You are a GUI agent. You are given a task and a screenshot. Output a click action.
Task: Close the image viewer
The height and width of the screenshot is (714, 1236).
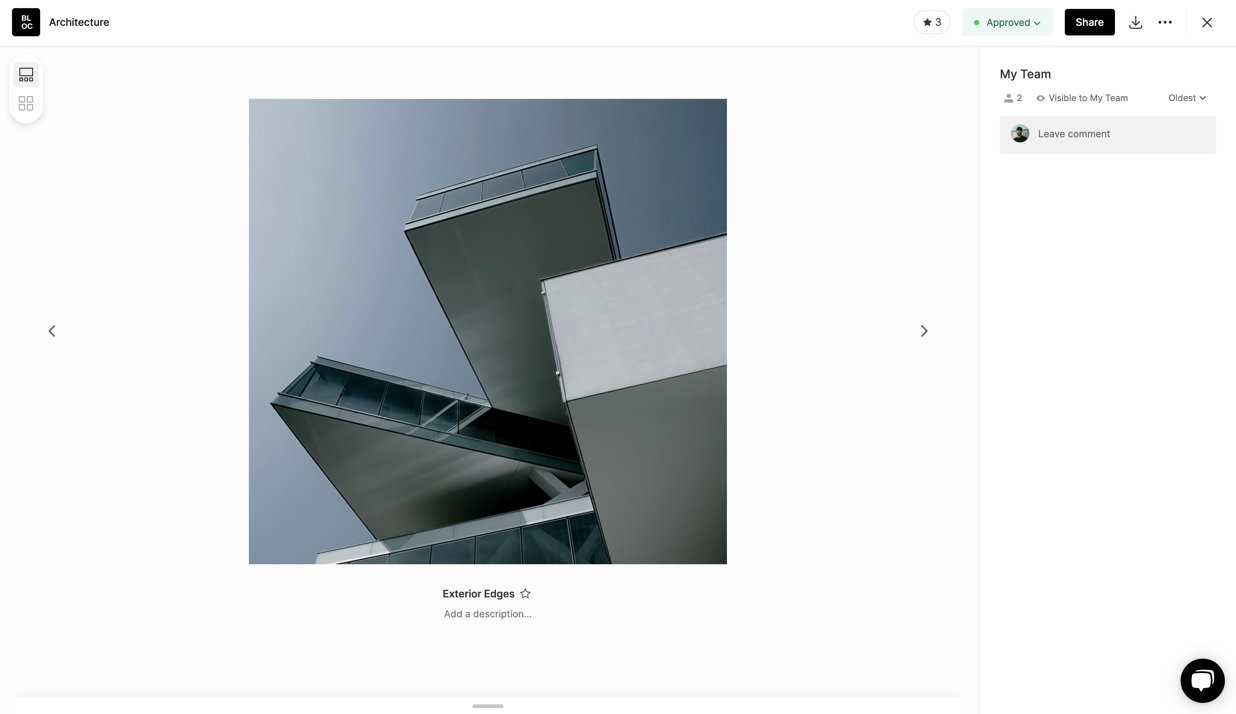click(x=1207, y=22)
